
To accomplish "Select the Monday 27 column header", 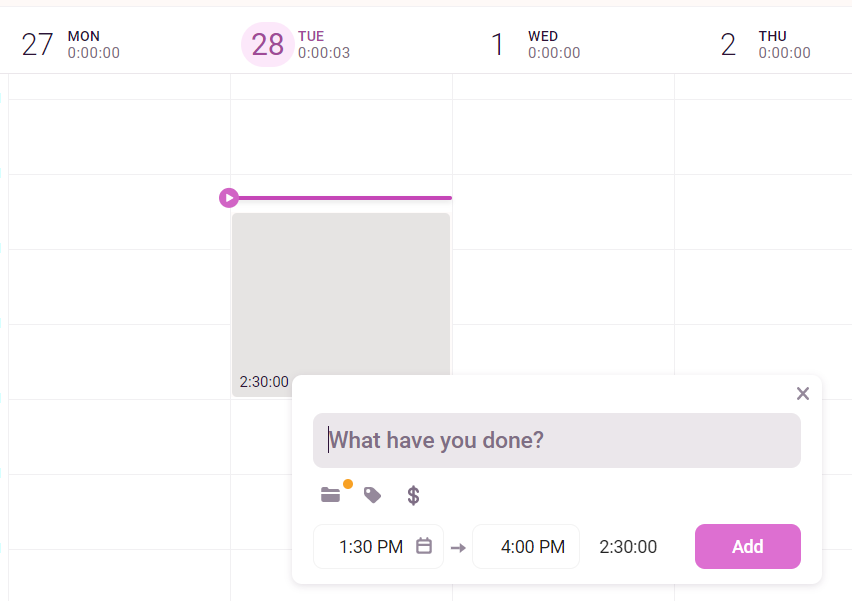I will [71, 44].
